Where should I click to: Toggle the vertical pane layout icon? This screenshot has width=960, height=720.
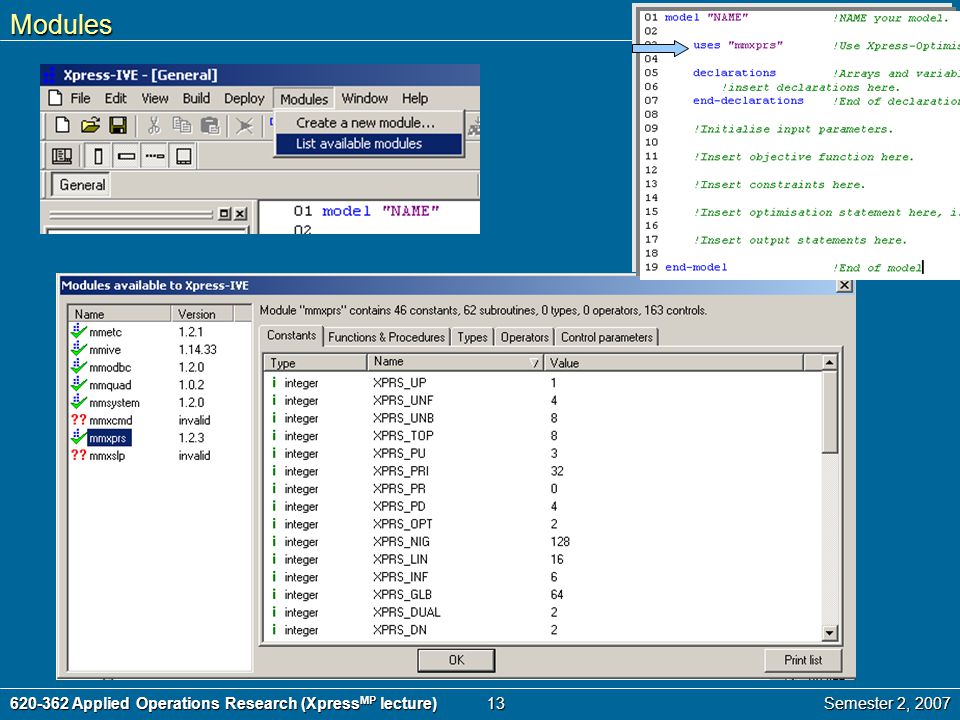coord(98,156)
